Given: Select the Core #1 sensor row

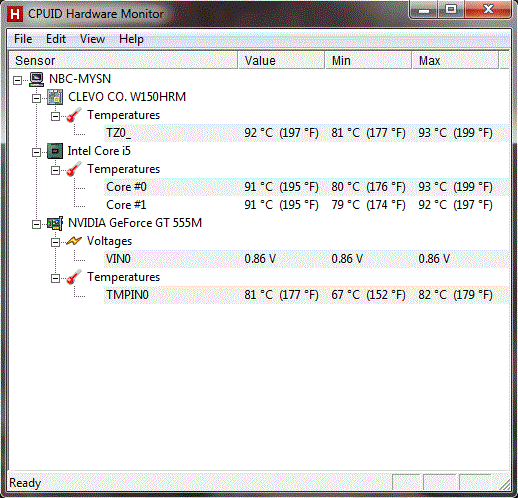Looking at the screenshot, I should [307, 205].
